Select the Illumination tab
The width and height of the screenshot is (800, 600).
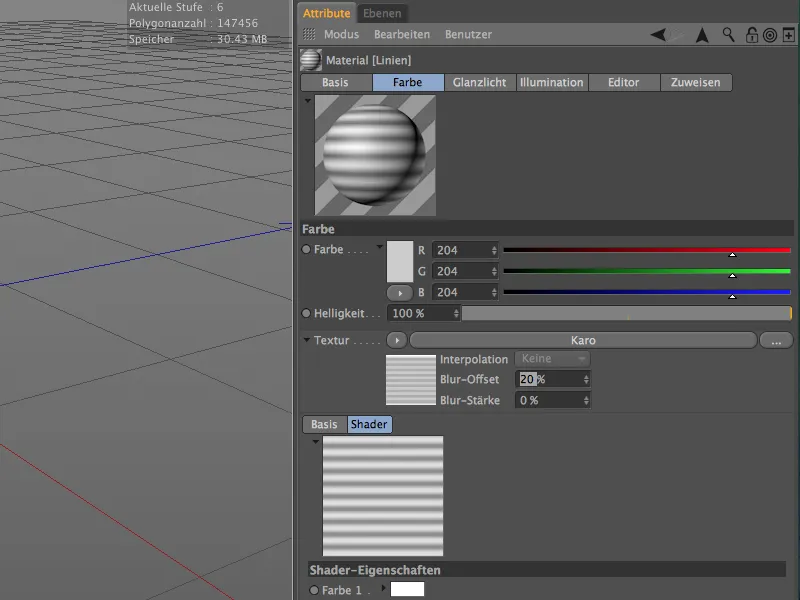tap(552, 83)
